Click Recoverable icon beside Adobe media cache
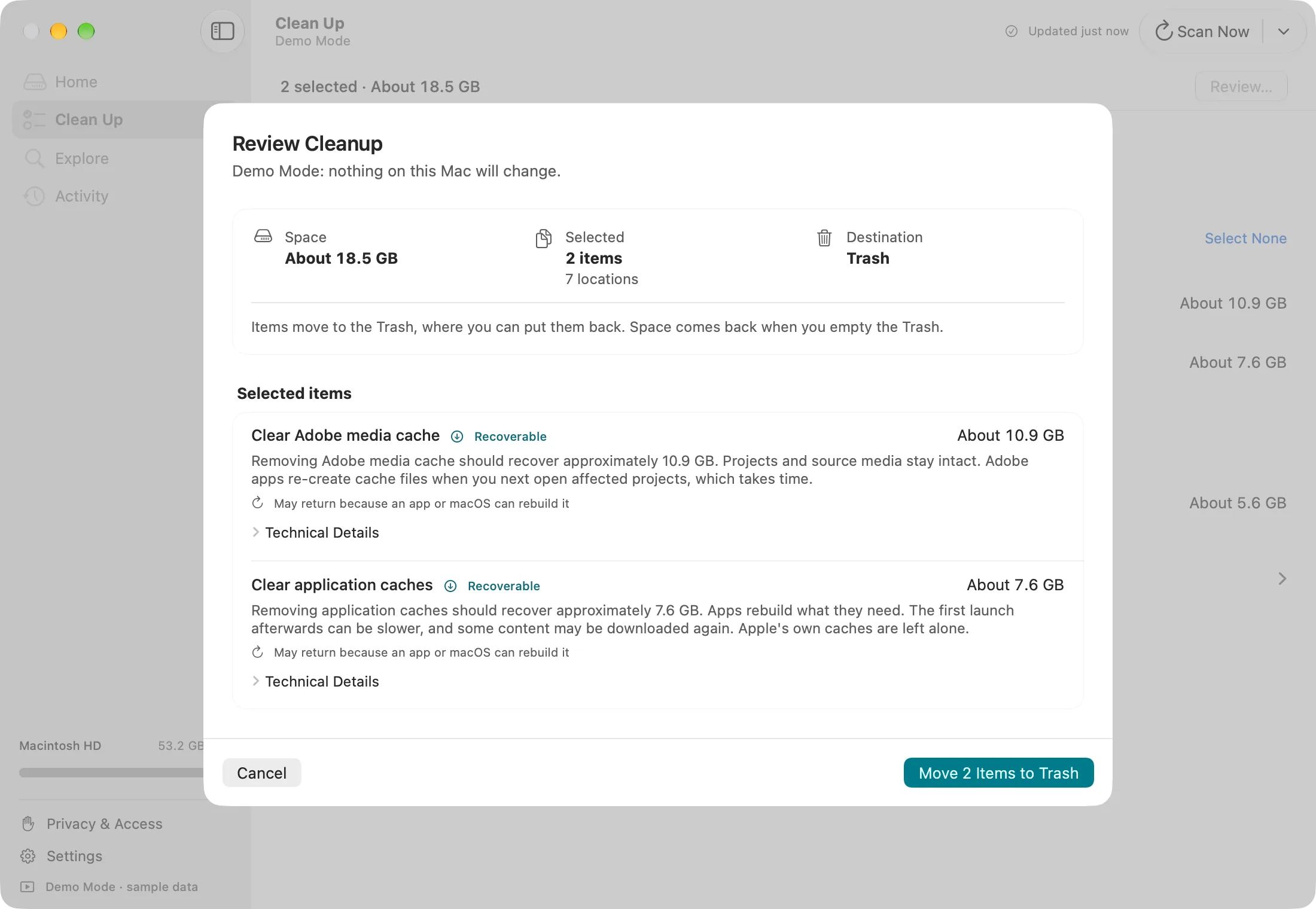The height and width of the screenshot is (909, 1316). [x=457, y=437]
